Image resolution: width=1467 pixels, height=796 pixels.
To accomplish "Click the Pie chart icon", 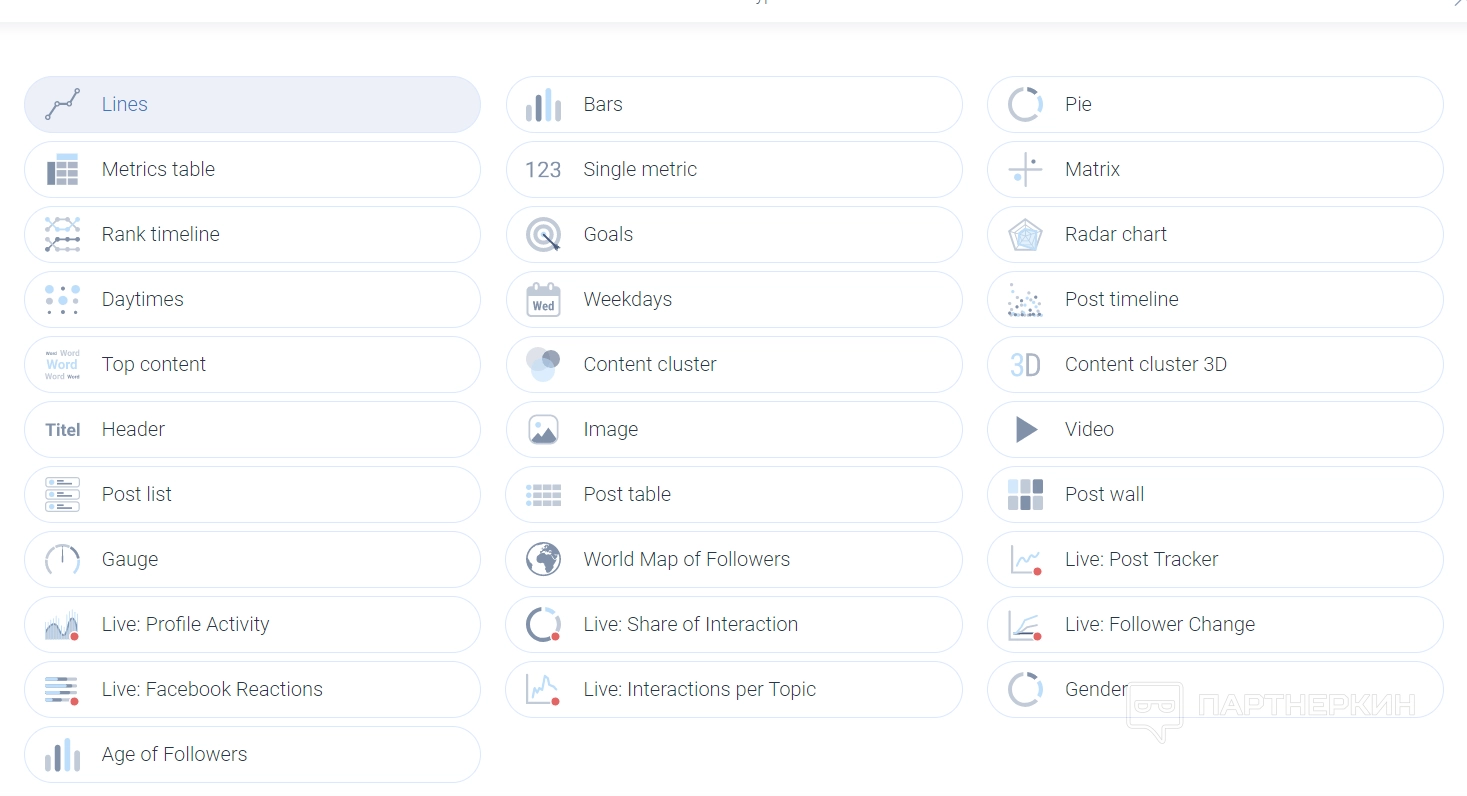I will pos(1025,105).
